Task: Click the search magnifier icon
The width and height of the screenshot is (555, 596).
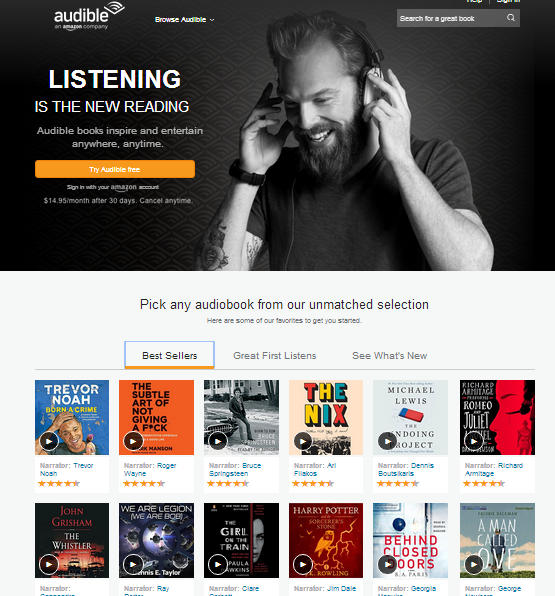Action: point(511,18)
